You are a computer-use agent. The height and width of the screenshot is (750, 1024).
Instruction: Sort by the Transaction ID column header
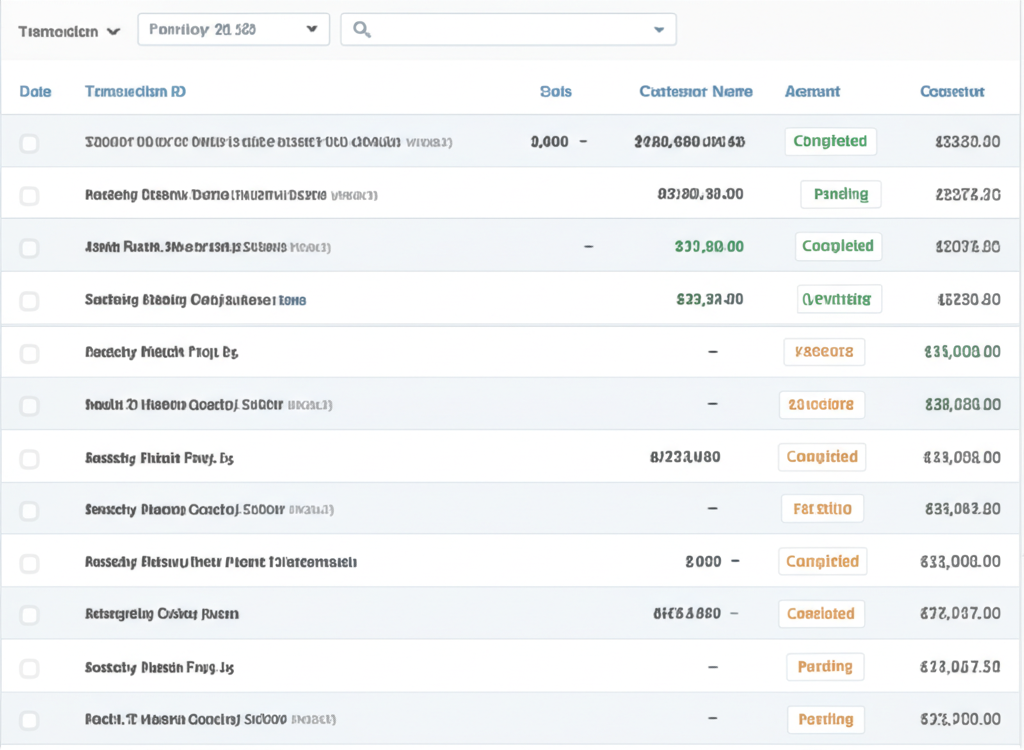point(135,91)
